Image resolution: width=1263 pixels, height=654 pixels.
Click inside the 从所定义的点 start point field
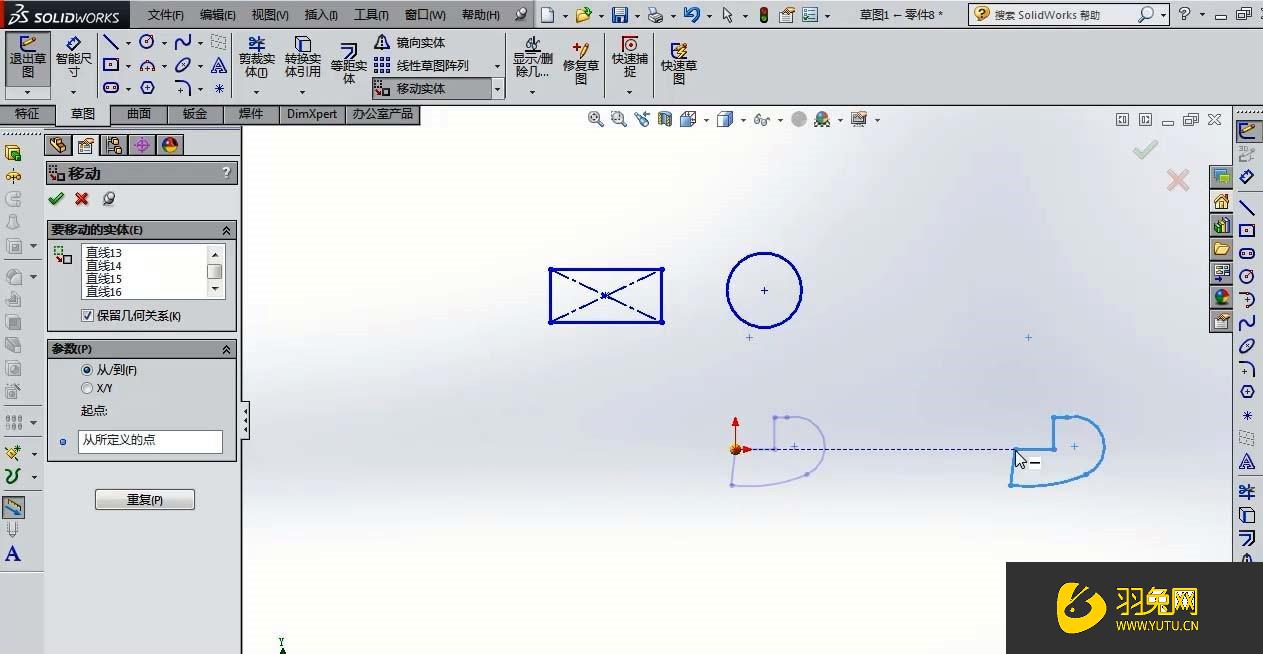[x=150, y=441]
